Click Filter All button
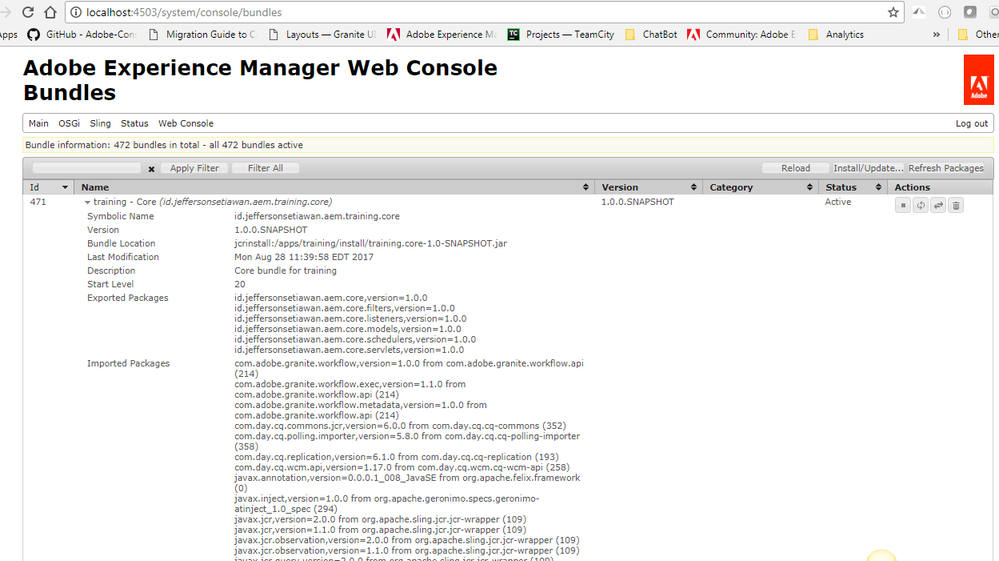 (x=265, y=168)
